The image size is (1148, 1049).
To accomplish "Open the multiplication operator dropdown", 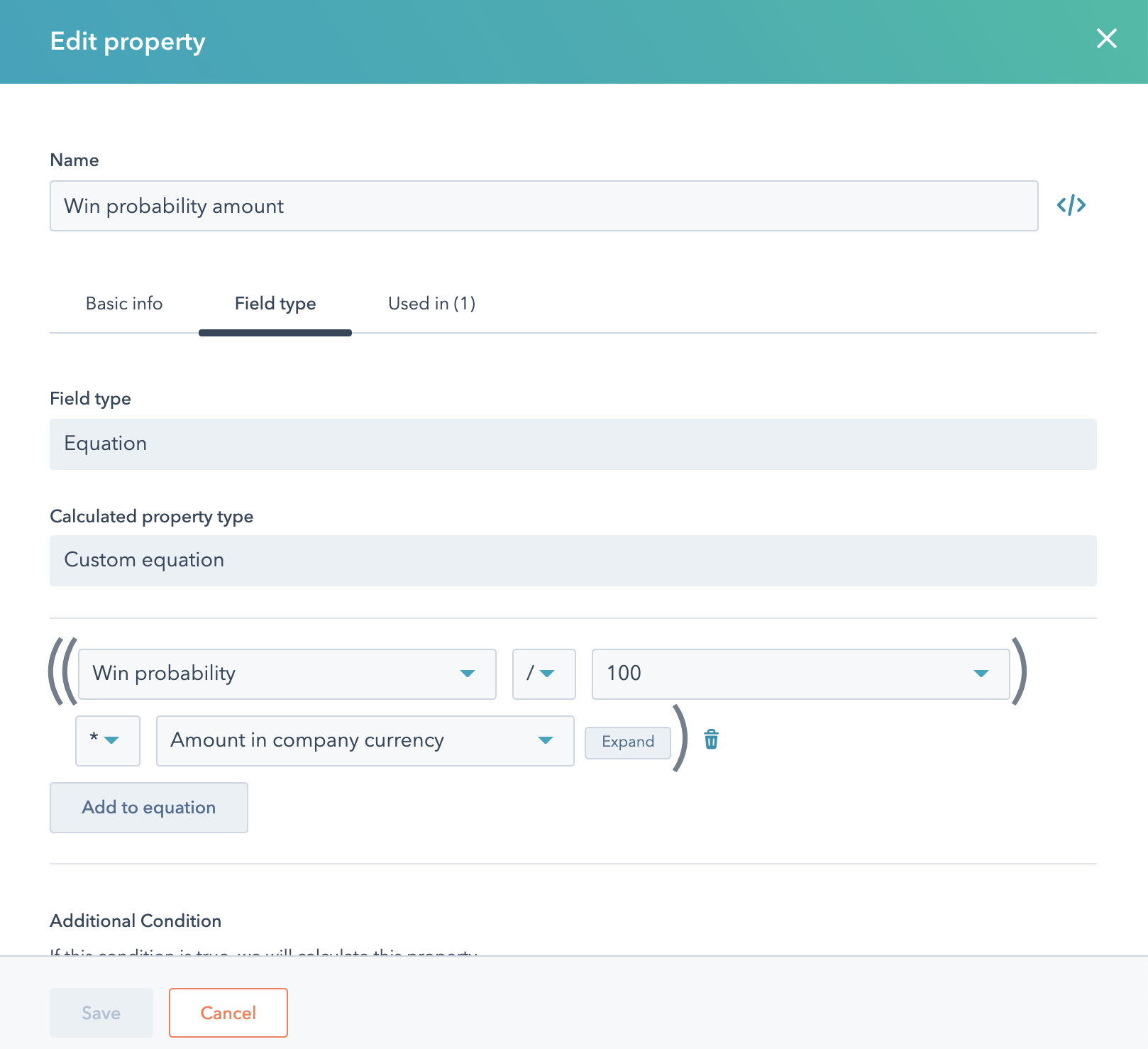I will pyautogui.click(x=107, y=740).
